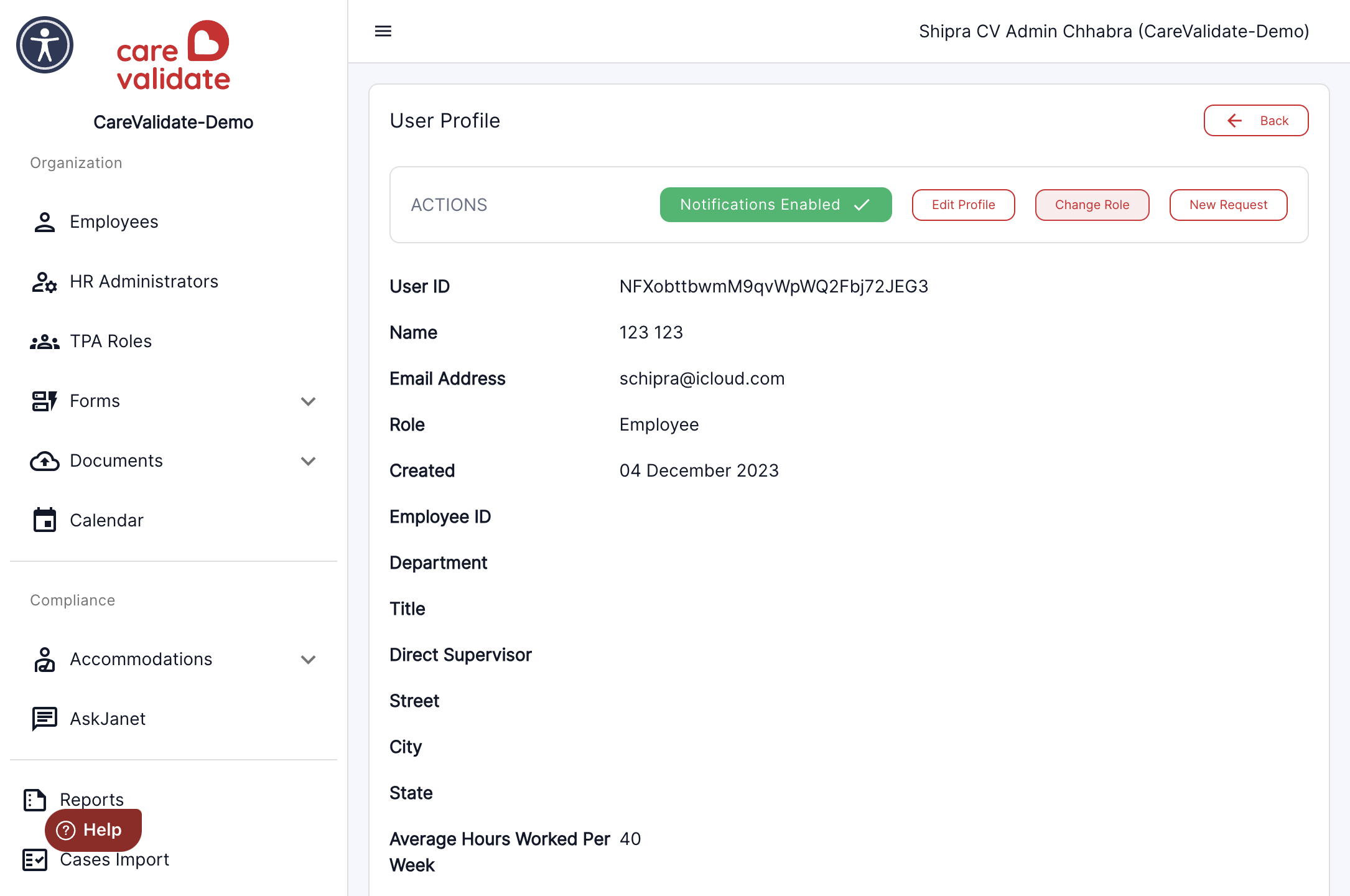1350x896 pixels.
Task: Click the average hours value 40
Action: tap(630, 839)
